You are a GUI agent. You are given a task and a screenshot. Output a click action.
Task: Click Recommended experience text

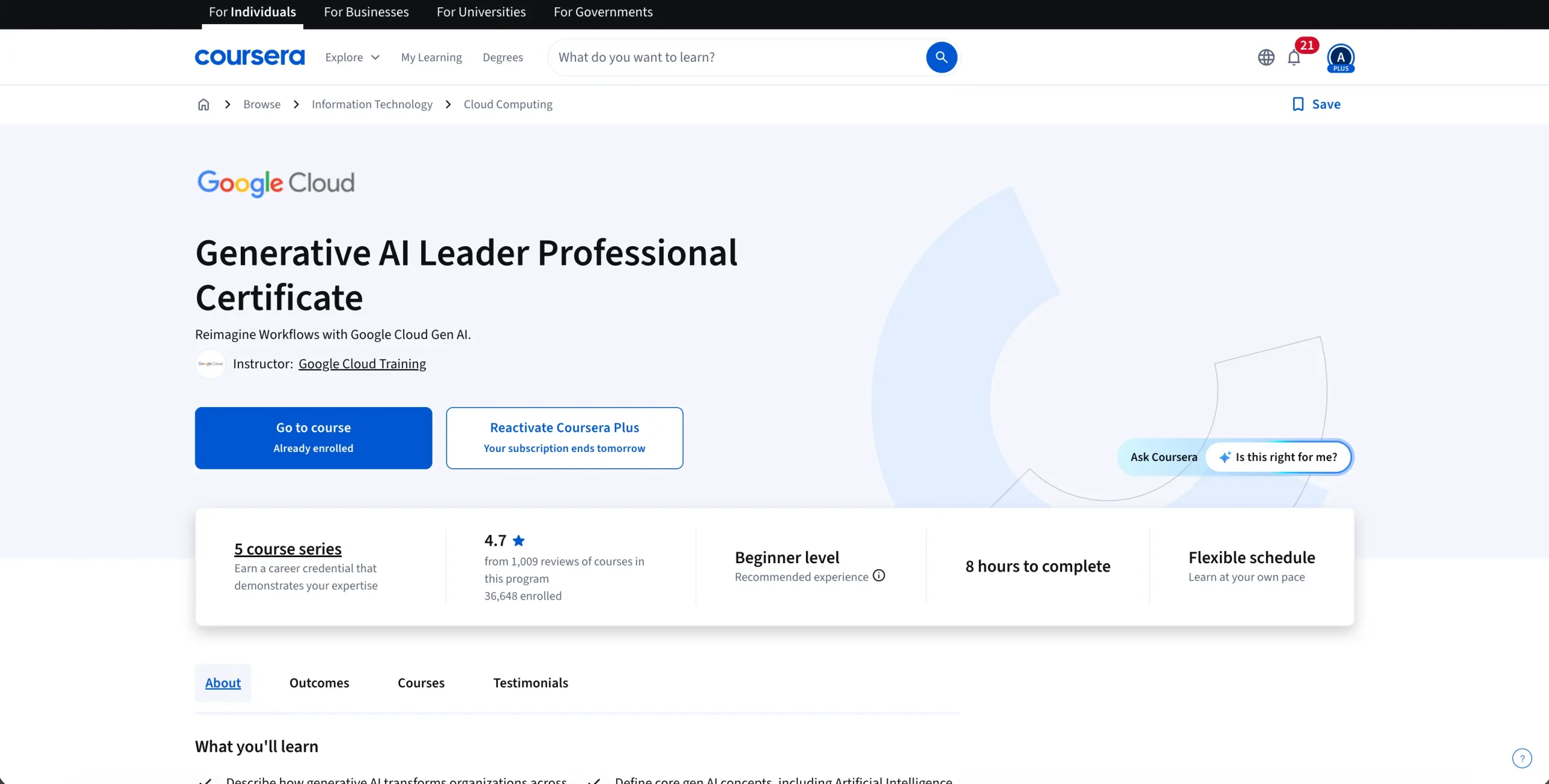pyautogui.click(x=801, y=577)
